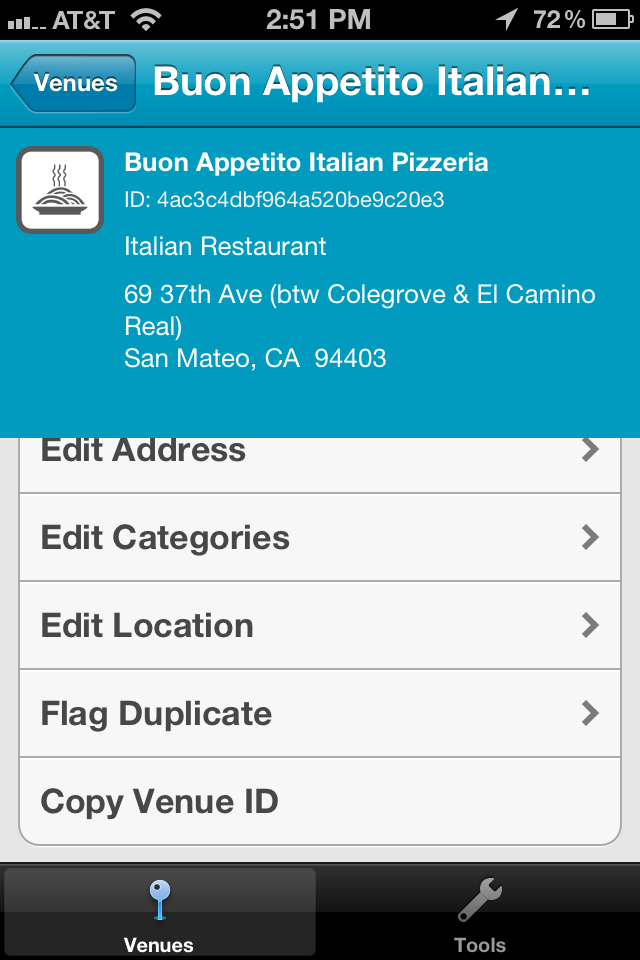The image size is (640, 960).
Task: Tap the Italian Restaurant category text
Action: [x=225, y=246]
